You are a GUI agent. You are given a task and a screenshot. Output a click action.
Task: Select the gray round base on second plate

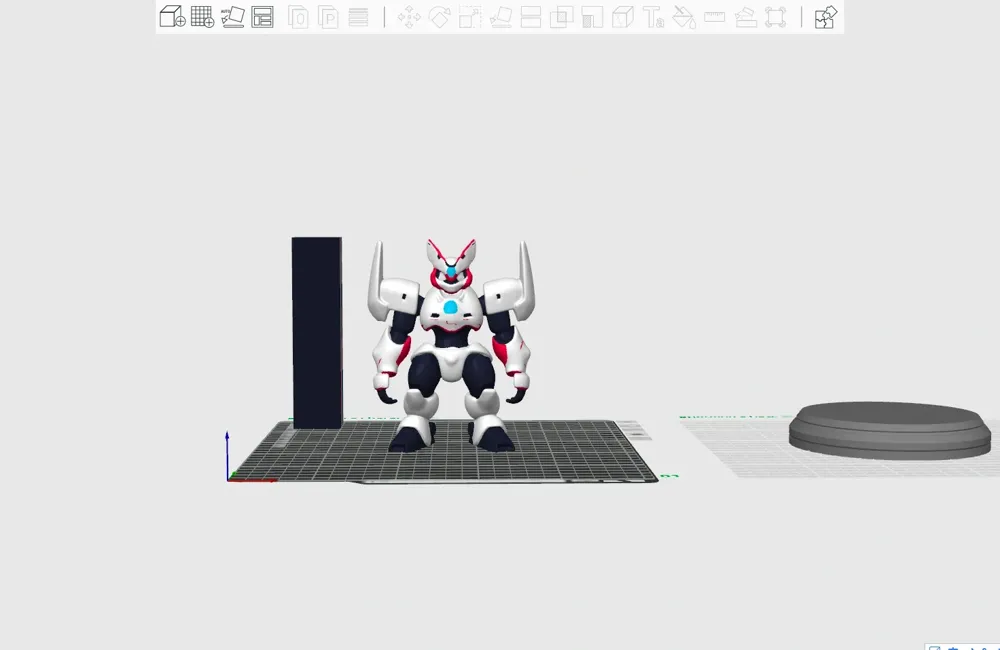pyautogui.click(x=890, y=430)
